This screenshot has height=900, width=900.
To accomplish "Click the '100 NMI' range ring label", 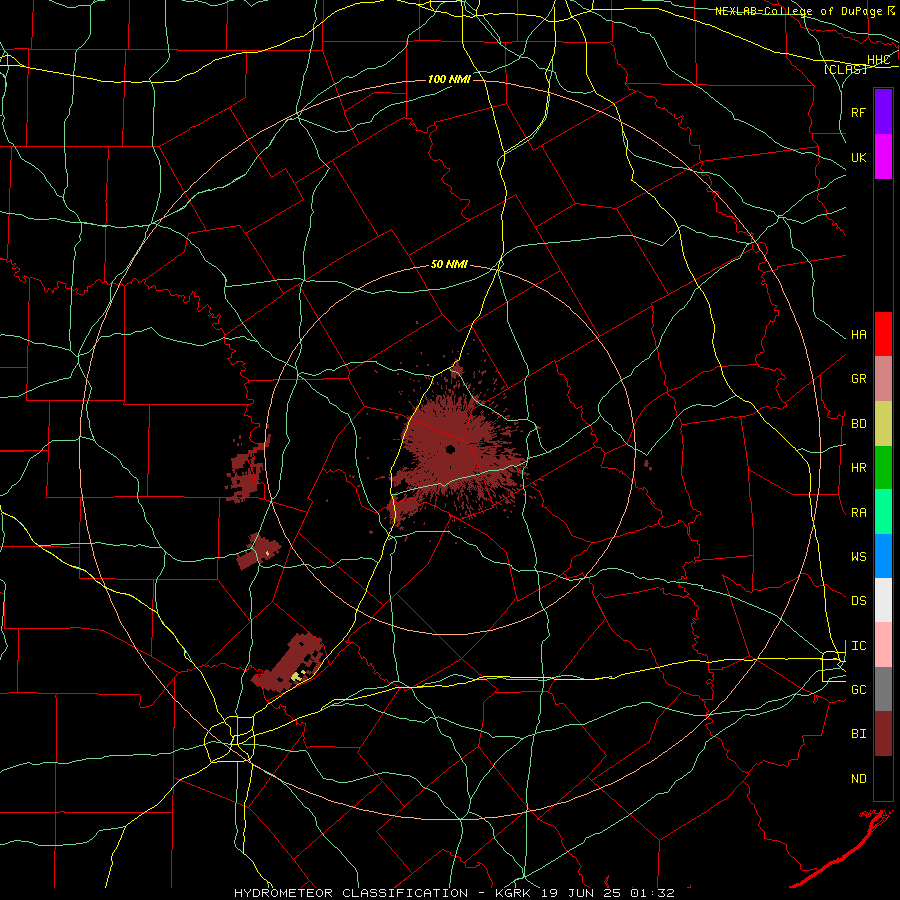I will 449,79.
